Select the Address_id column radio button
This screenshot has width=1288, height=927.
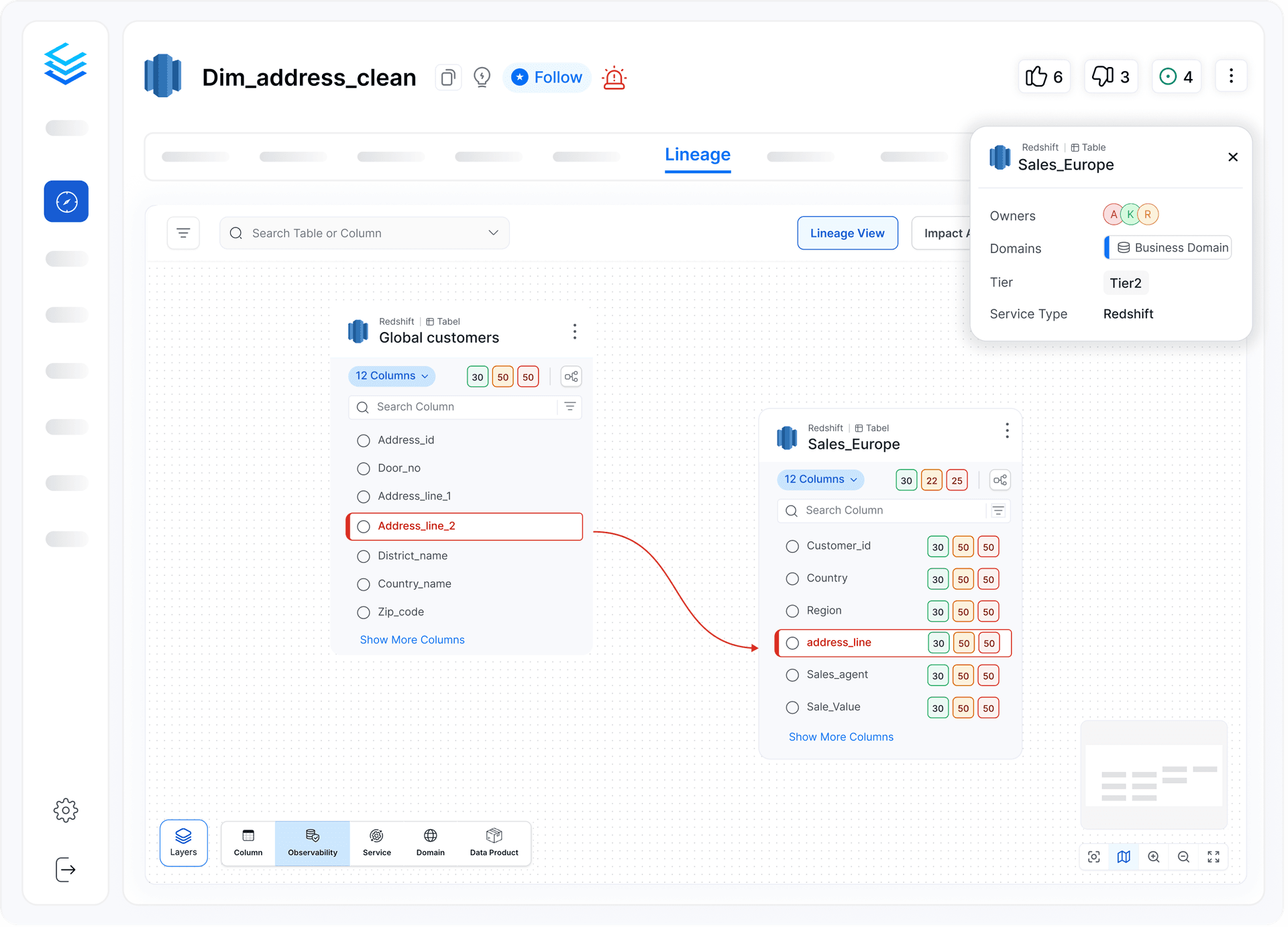[x=364, y=441]
